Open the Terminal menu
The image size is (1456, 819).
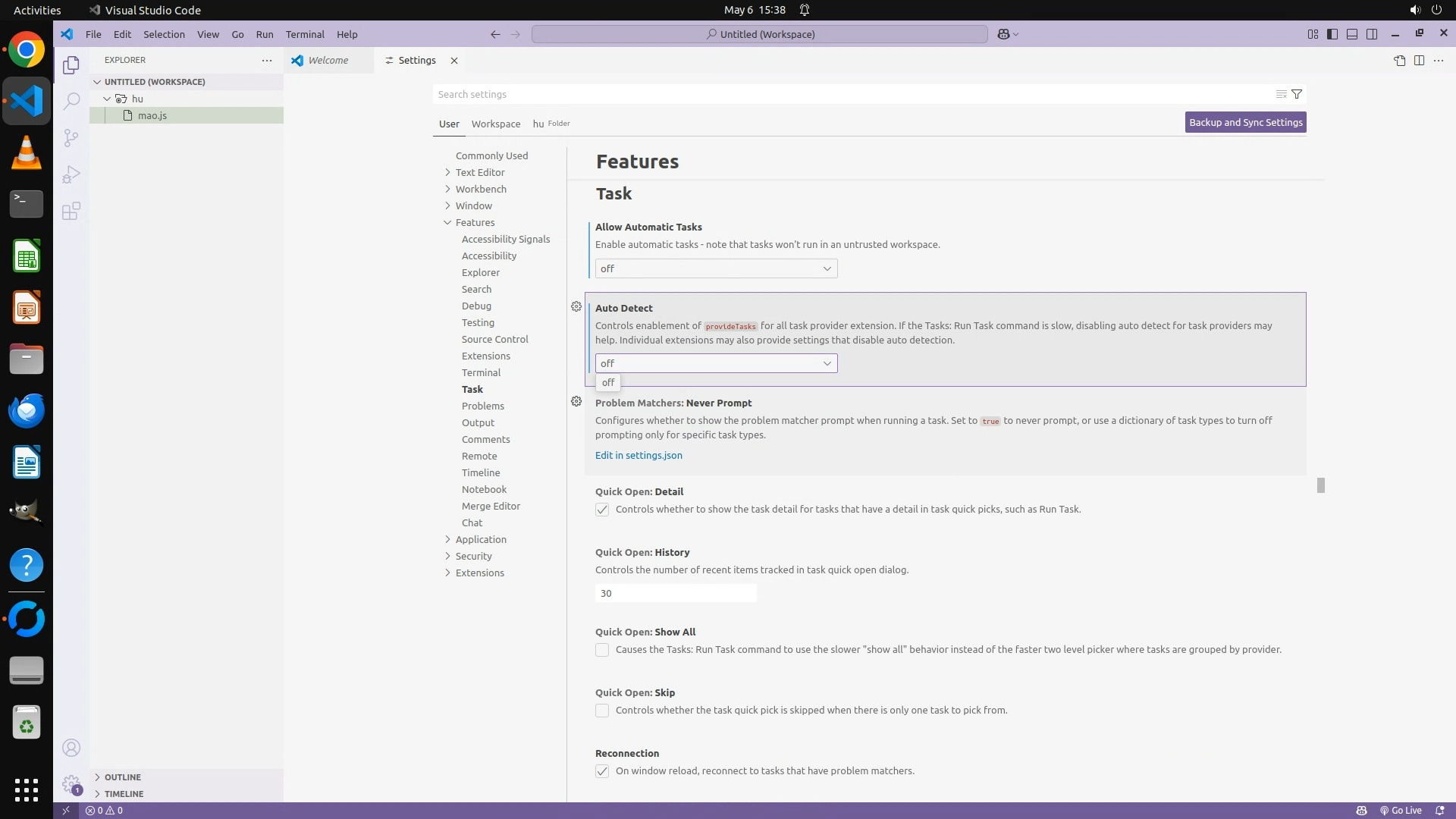304,34
